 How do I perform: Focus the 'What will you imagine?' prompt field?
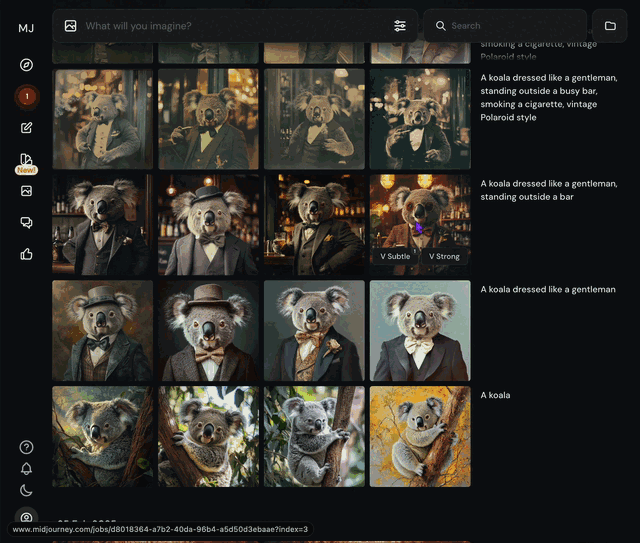pyautogui.click(x=235, y=26)
